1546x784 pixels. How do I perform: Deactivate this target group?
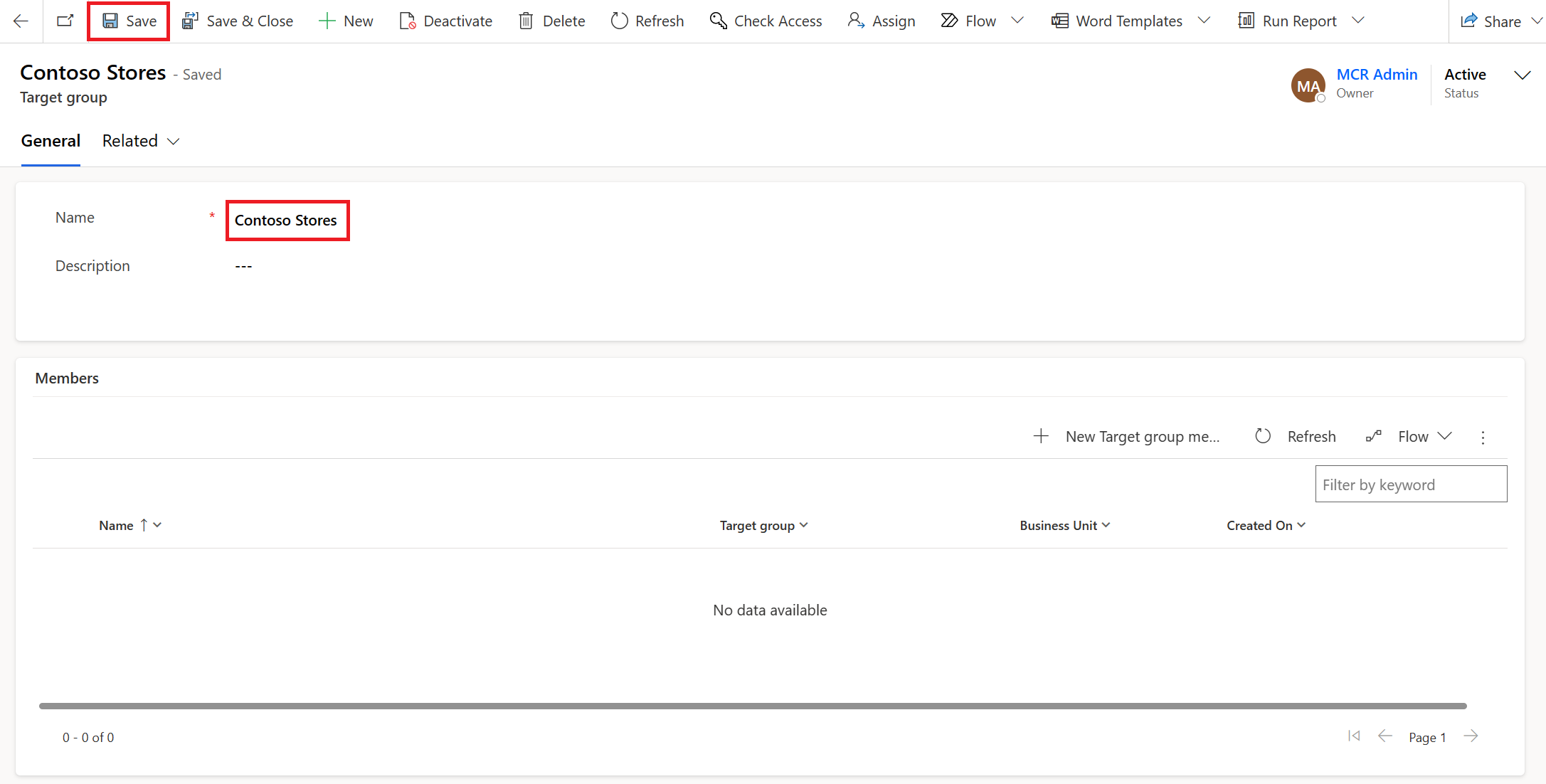pyautogui.click(x=446, y=21)
